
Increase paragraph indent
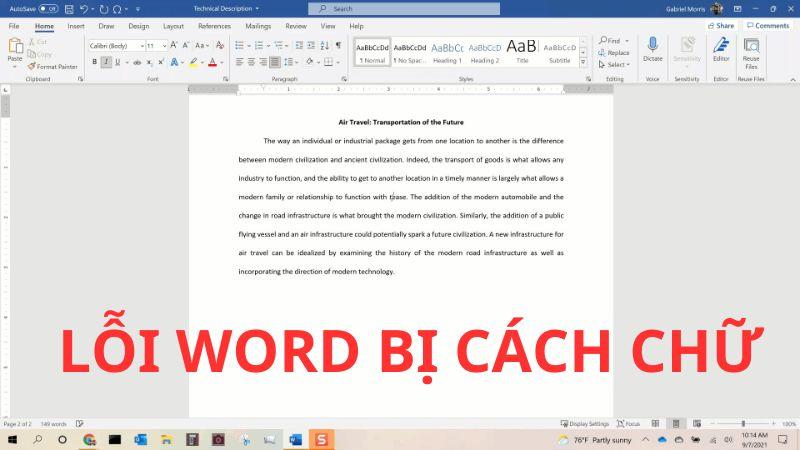coord(311,45)
